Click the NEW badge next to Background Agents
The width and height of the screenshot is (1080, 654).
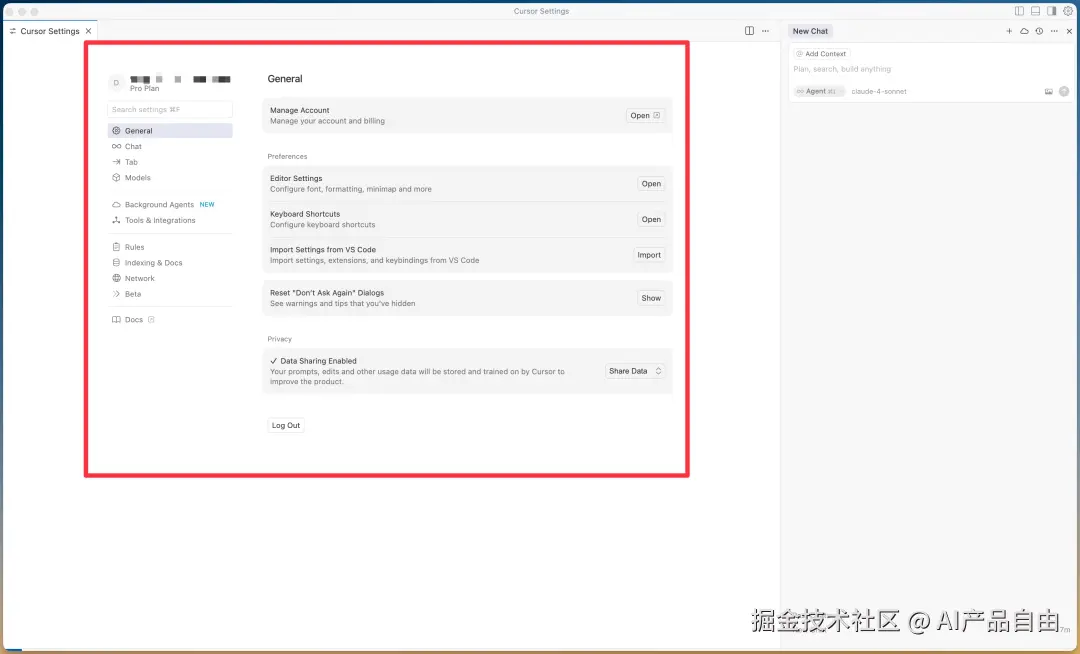coord(207,204)
